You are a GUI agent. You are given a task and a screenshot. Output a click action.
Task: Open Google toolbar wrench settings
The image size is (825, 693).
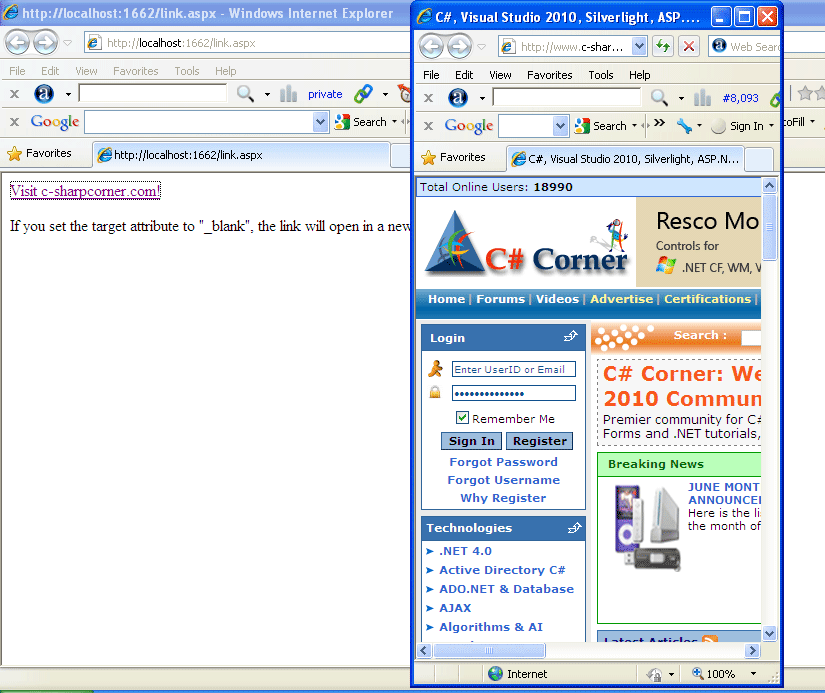[684, 126]
